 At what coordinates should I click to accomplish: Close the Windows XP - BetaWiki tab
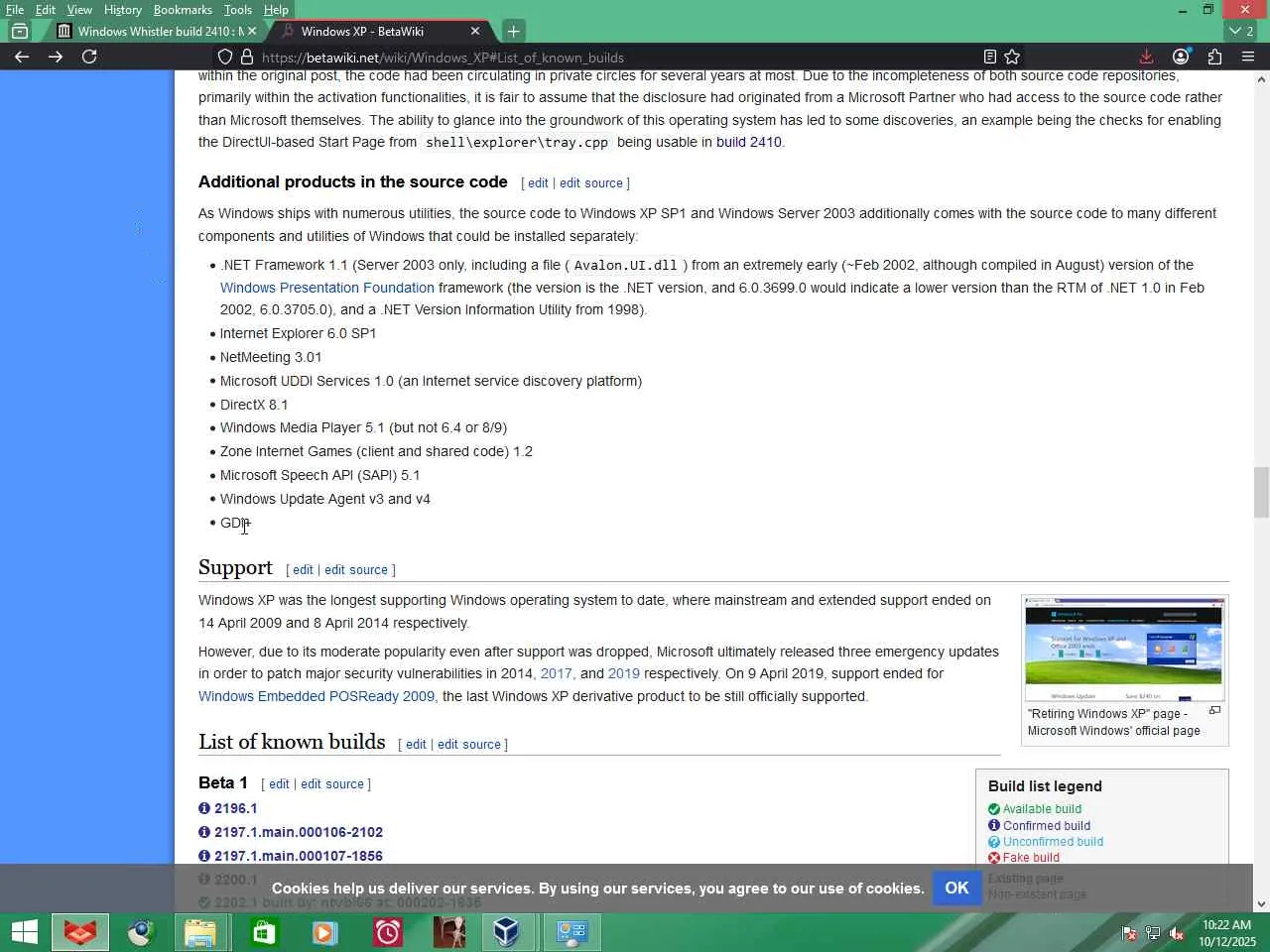point(475,31)
